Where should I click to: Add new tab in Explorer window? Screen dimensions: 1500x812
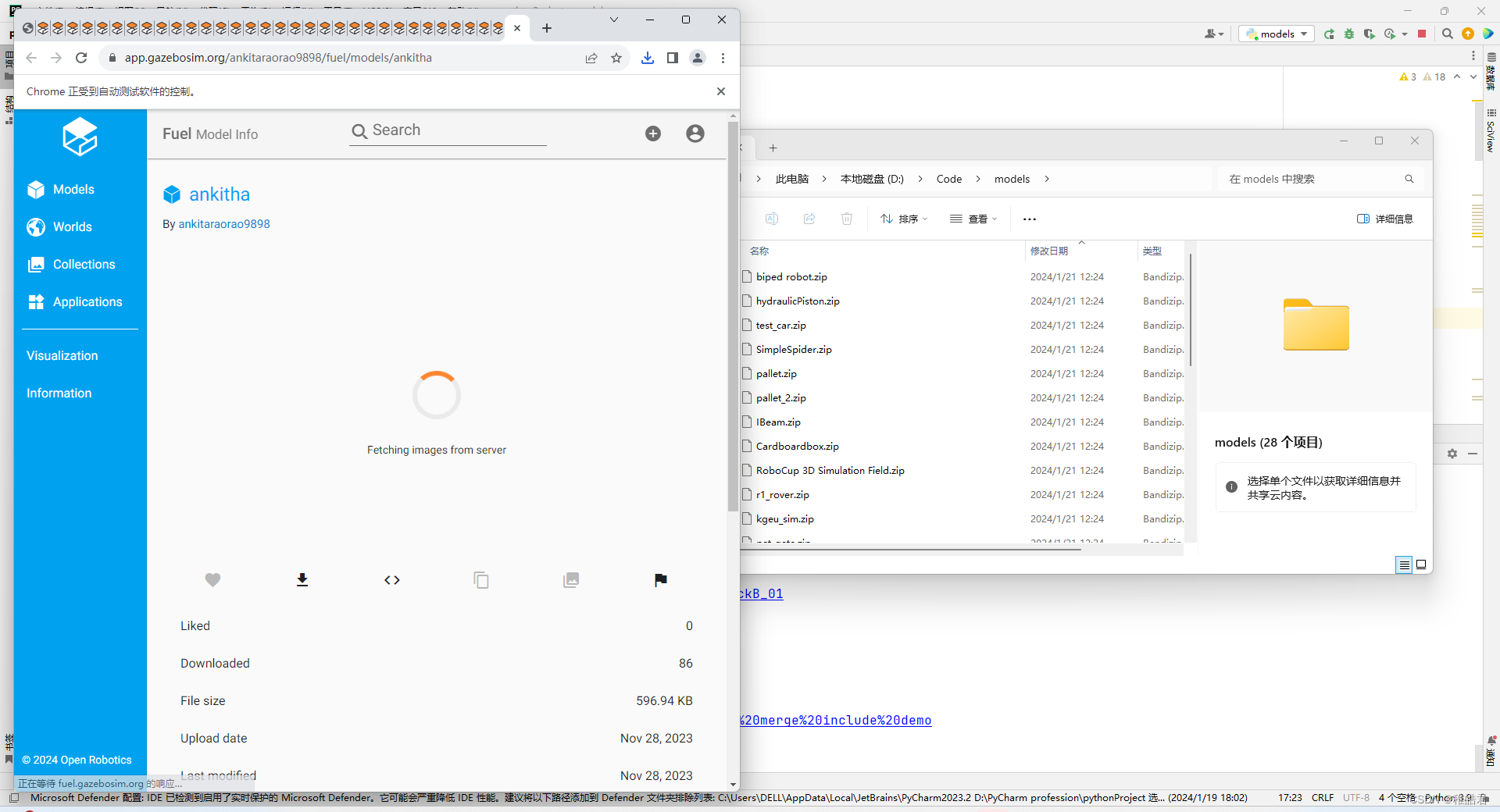[773, 148]
